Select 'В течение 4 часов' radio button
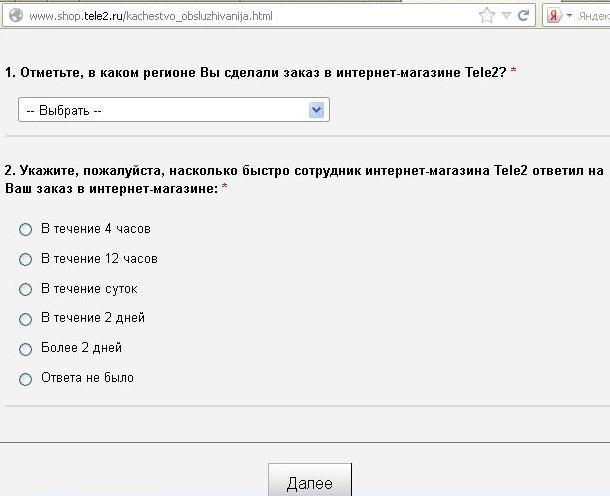The height and width of the screenshot is (496, 610). (x=26, y=229)
